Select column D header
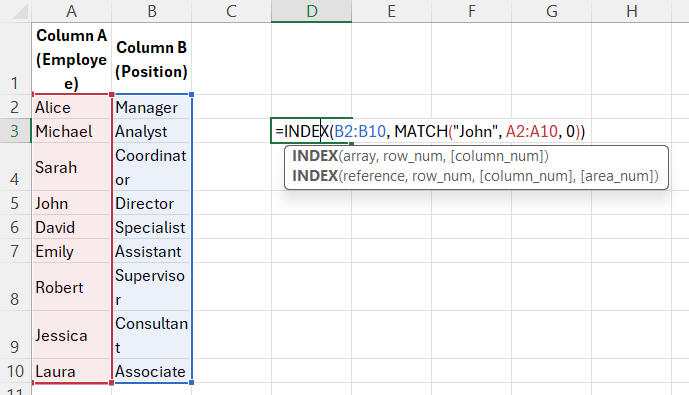 (312, 11)
